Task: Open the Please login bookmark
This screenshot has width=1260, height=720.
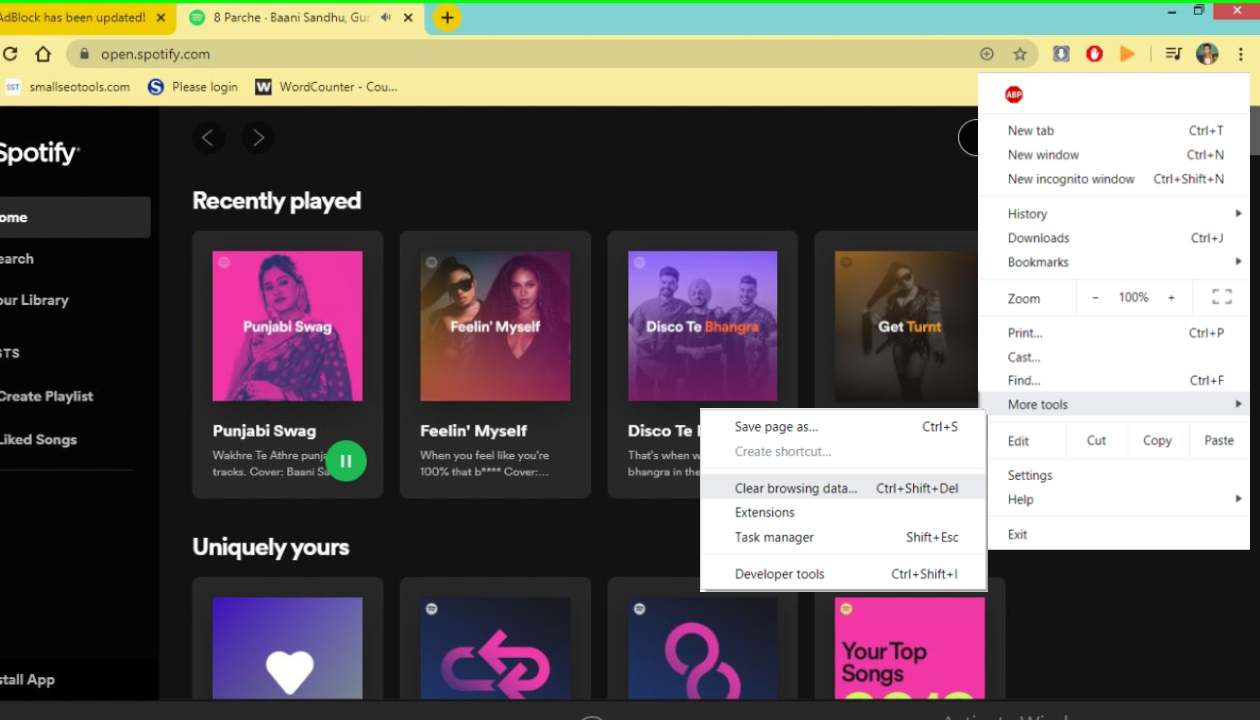Action: coord(193,87)
